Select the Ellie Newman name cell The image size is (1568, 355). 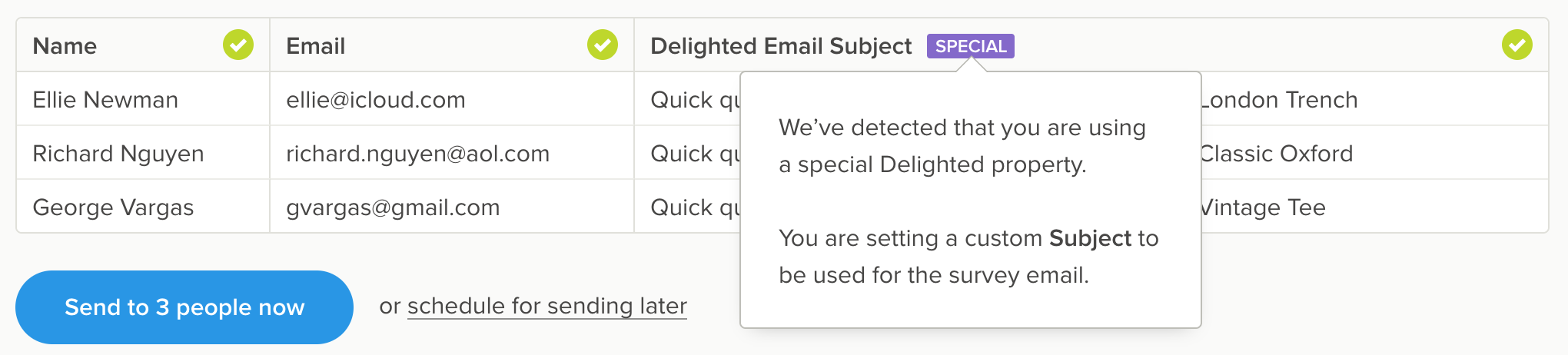point(105,100)
